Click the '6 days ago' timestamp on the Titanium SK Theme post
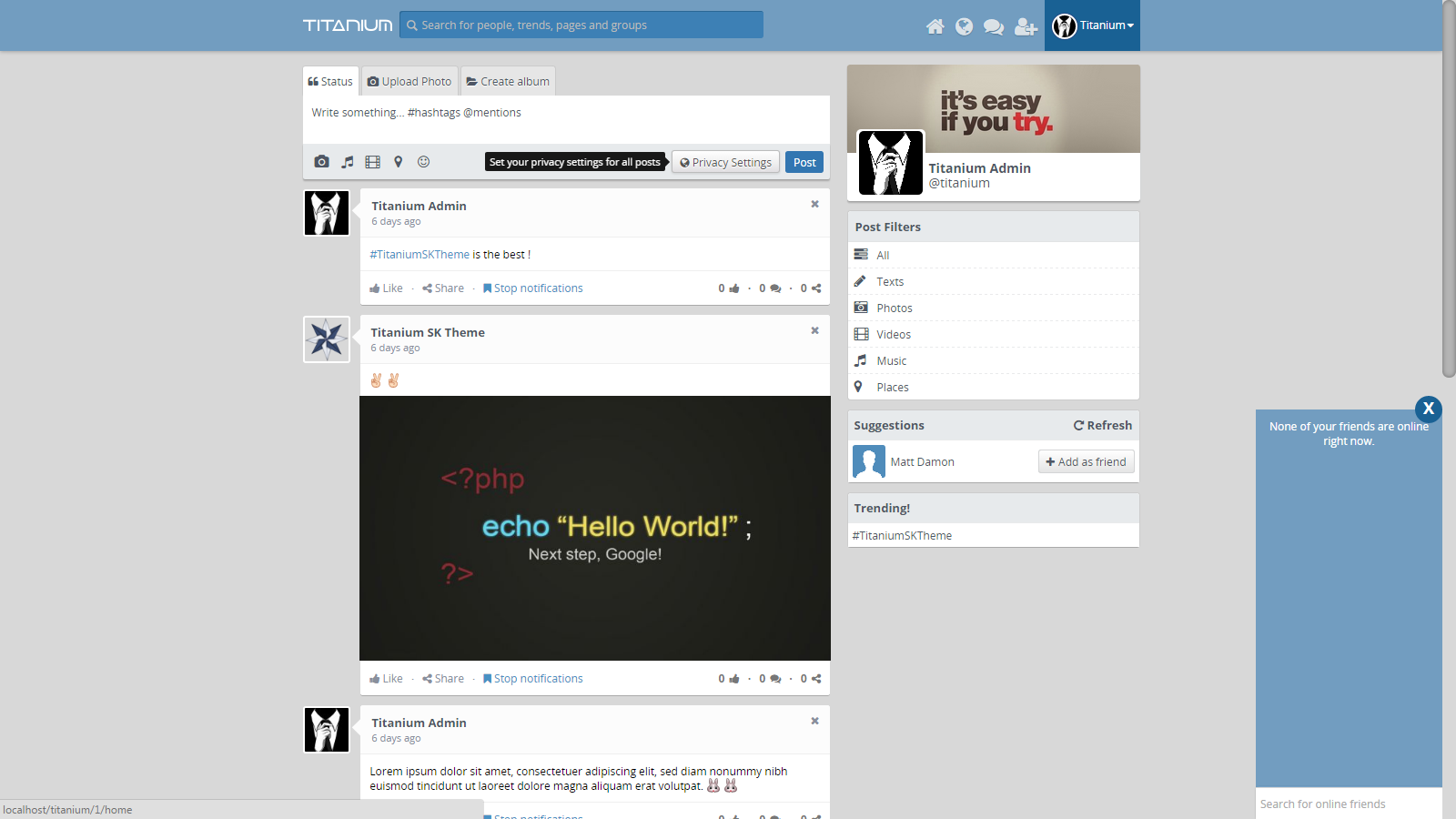This screenshot has width=1456, height=819. [395, 349]
